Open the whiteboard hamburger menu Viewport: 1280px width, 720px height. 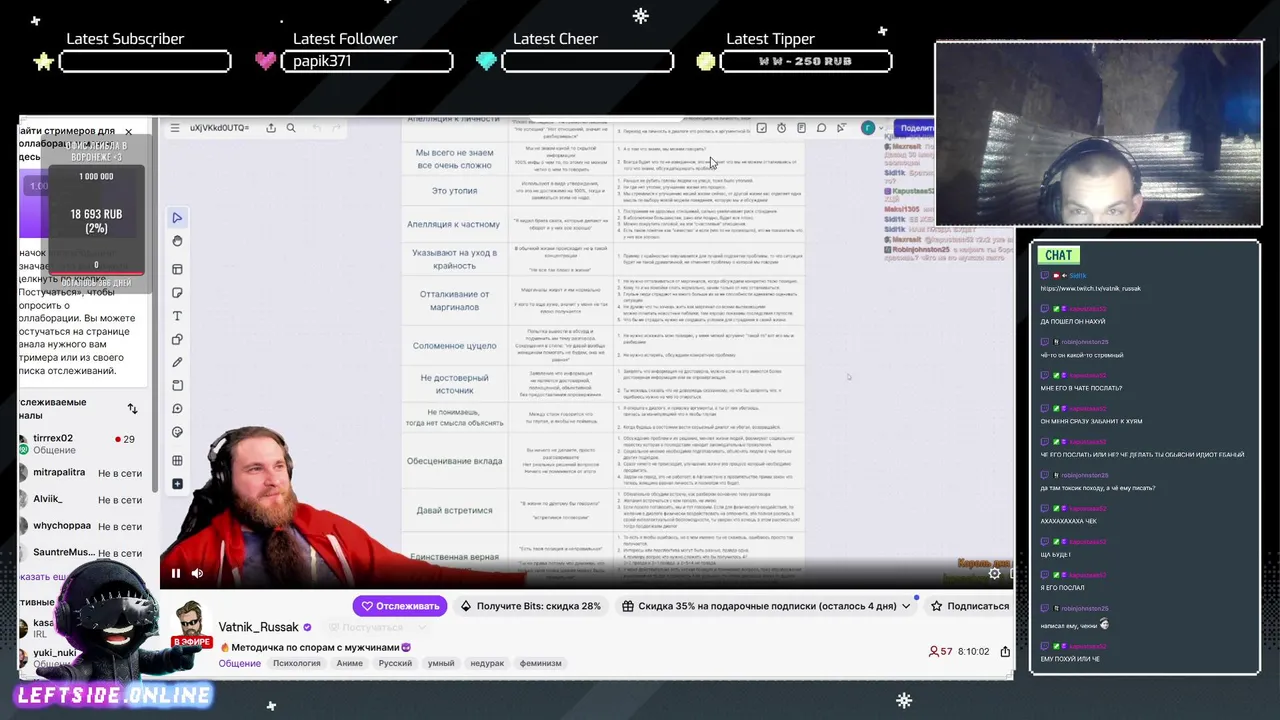(x=175, y=128)
